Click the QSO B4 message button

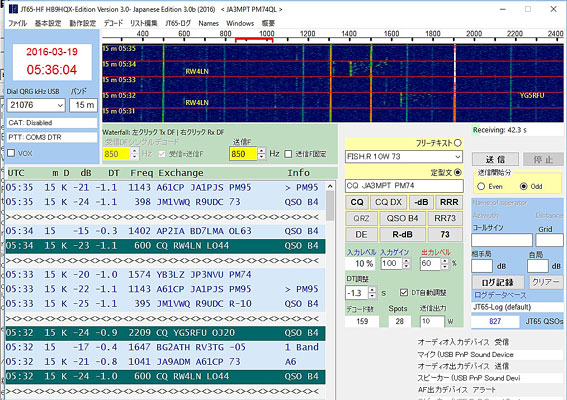(x=402, y=218)
